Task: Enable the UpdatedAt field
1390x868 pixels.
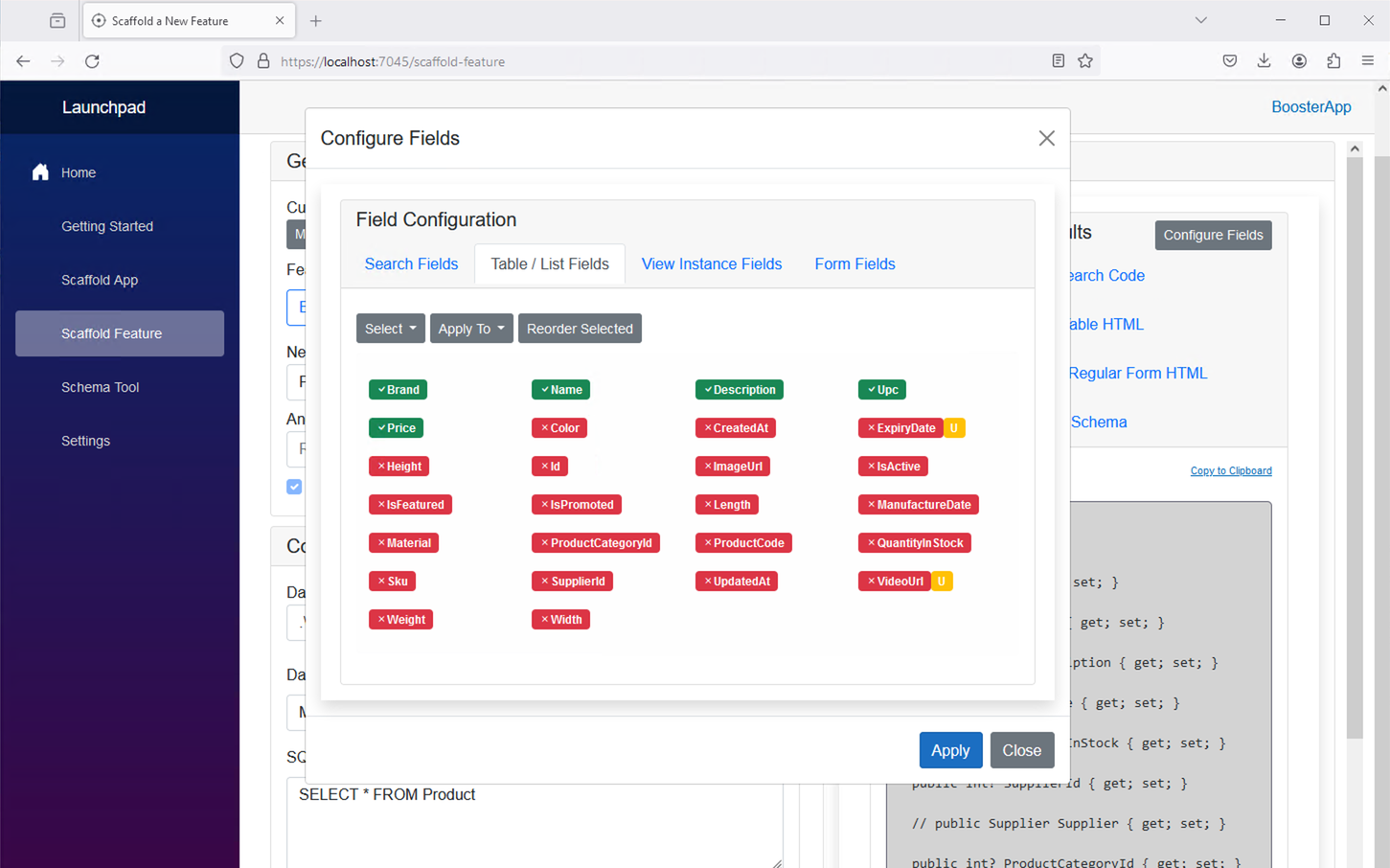Action: [736, 582]
